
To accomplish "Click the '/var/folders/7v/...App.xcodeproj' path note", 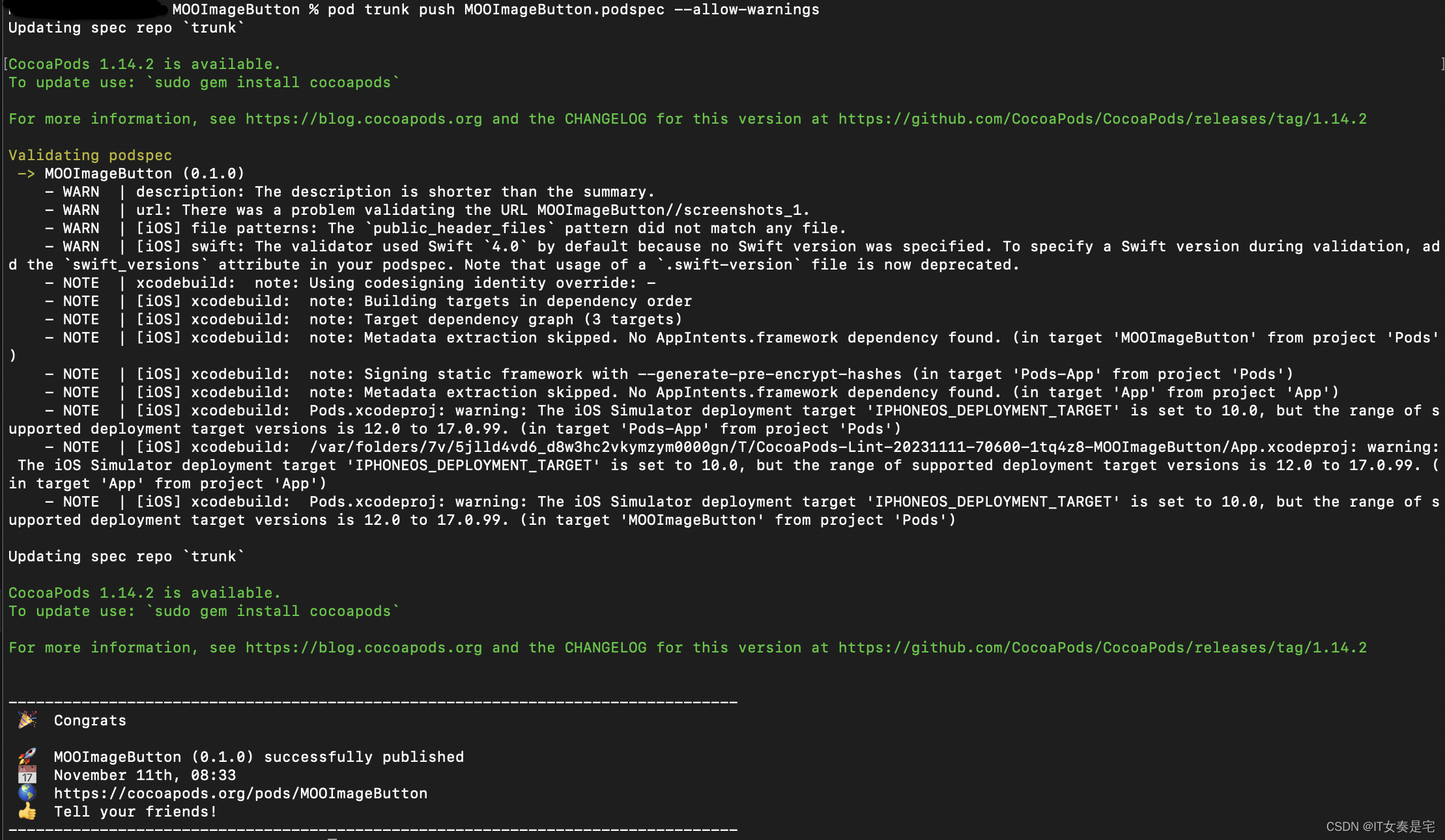I will [x=742, y=447].
